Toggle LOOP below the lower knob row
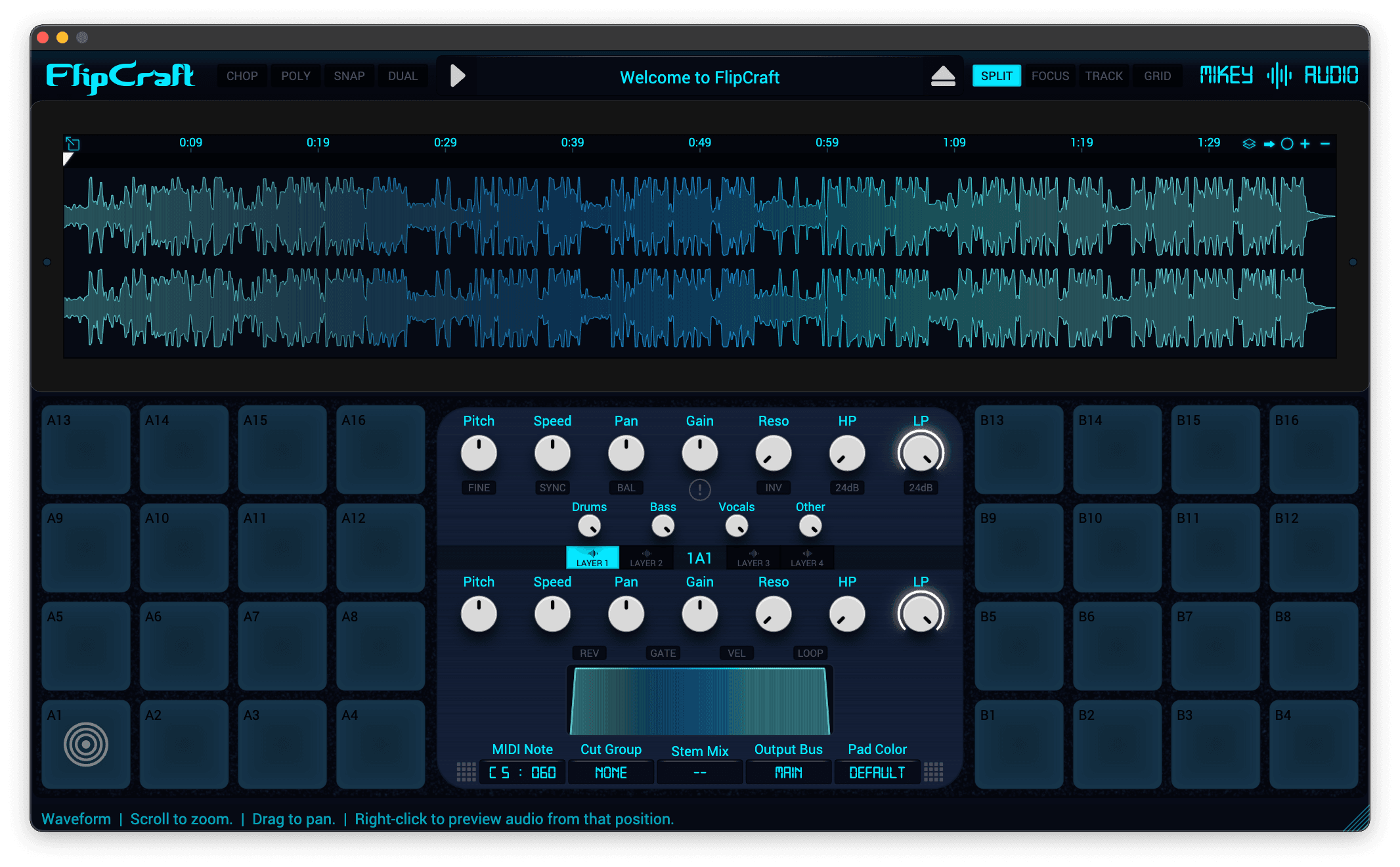This screenshot has height=867, width=1400. [x=810, y=653]
